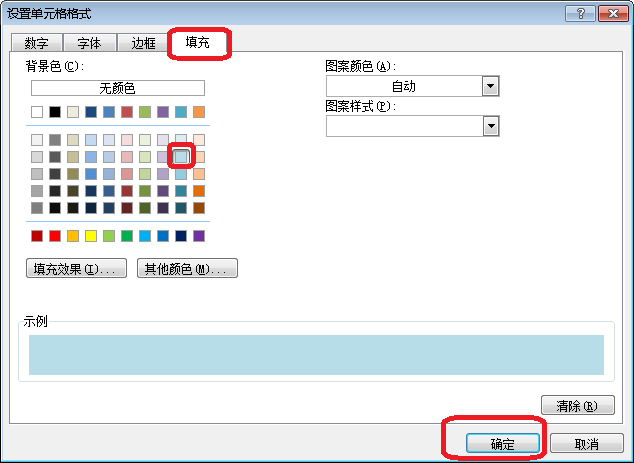634x463 pixels.
Task: Select medium blue in standard colors row
Action: [163, 236]
